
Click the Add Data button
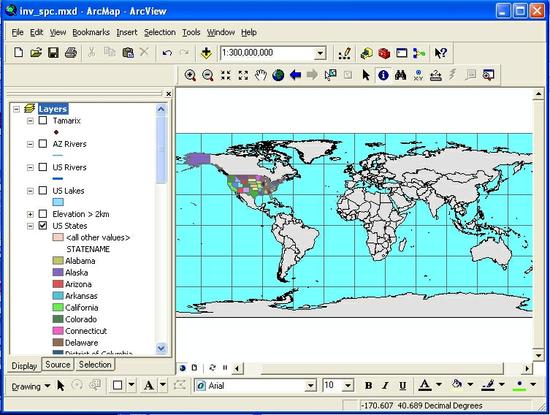tap(206, 53)
